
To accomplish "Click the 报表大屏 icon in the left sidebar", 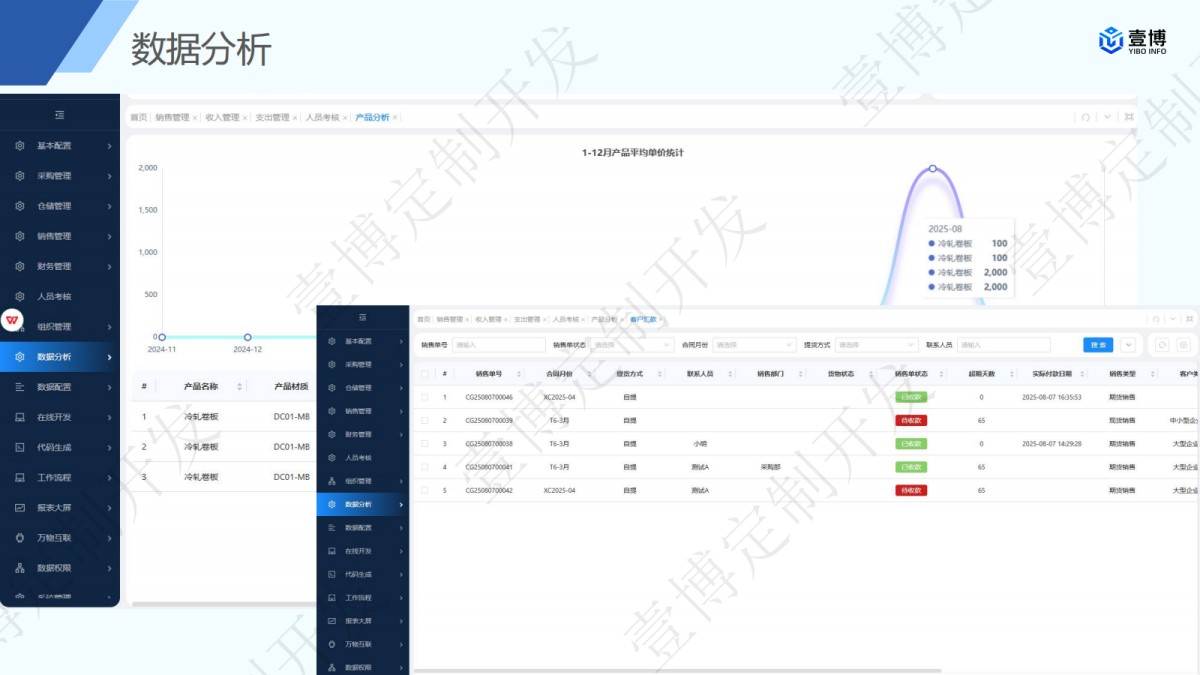I will 20,507.
